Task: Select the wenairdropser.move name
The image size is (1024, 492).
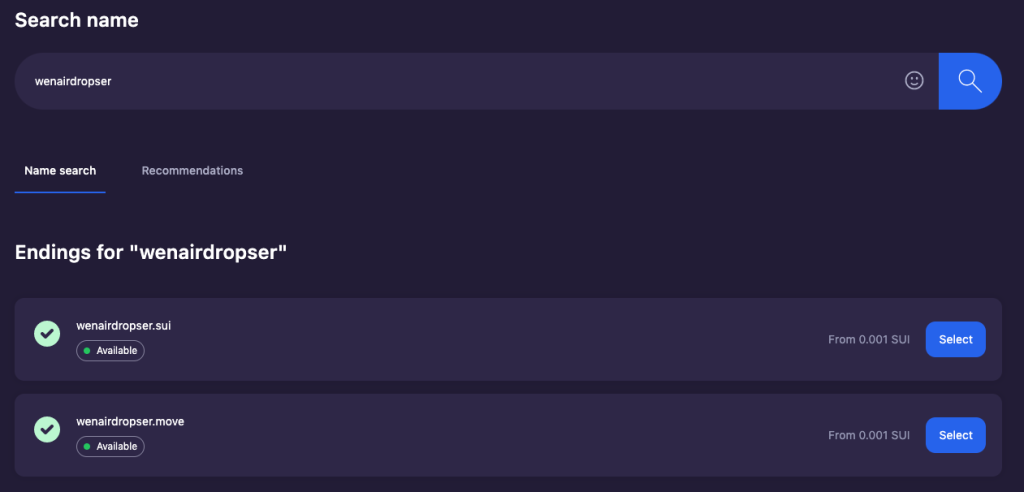Action: point(955,435)
